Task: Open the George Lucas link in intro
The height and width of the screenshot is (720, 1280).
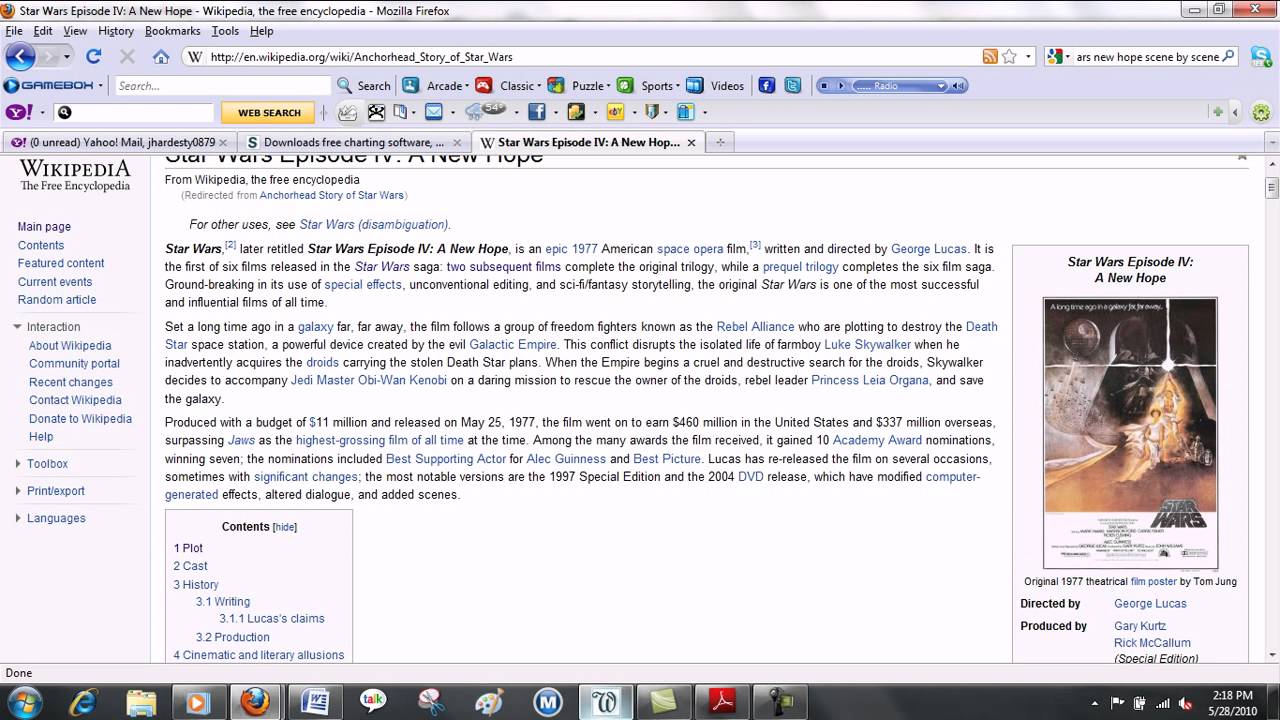Action: pos(929,249)
